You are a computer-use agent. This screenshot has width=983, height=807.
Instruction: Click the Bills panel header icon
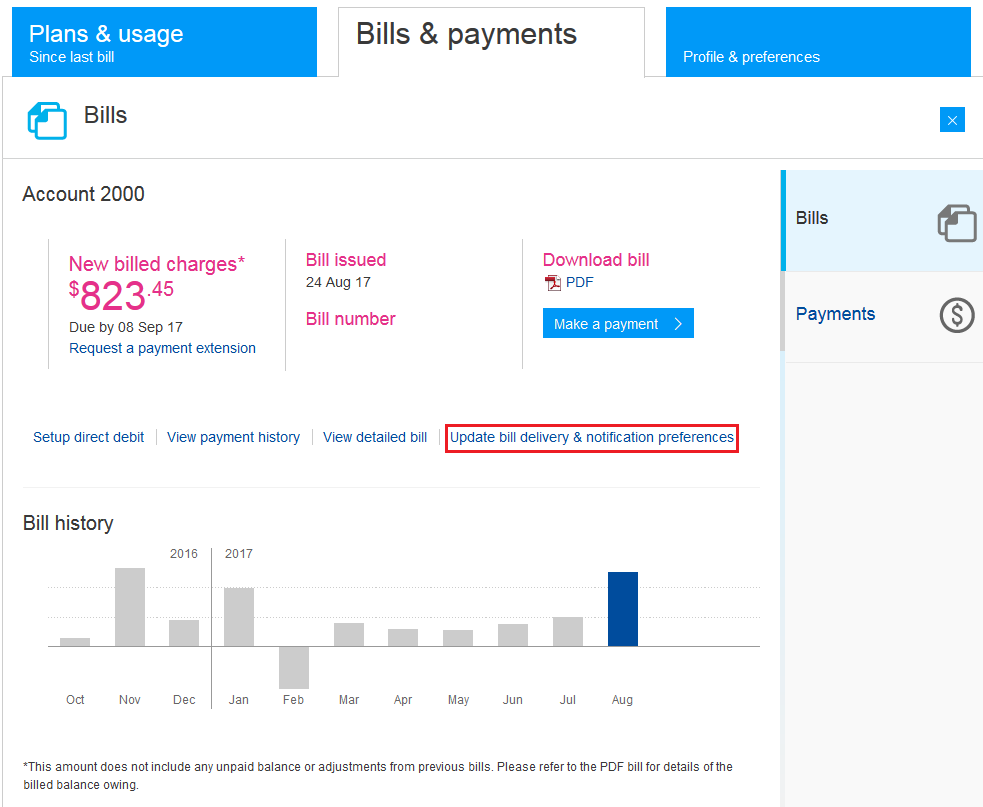[x=46, y=118]
